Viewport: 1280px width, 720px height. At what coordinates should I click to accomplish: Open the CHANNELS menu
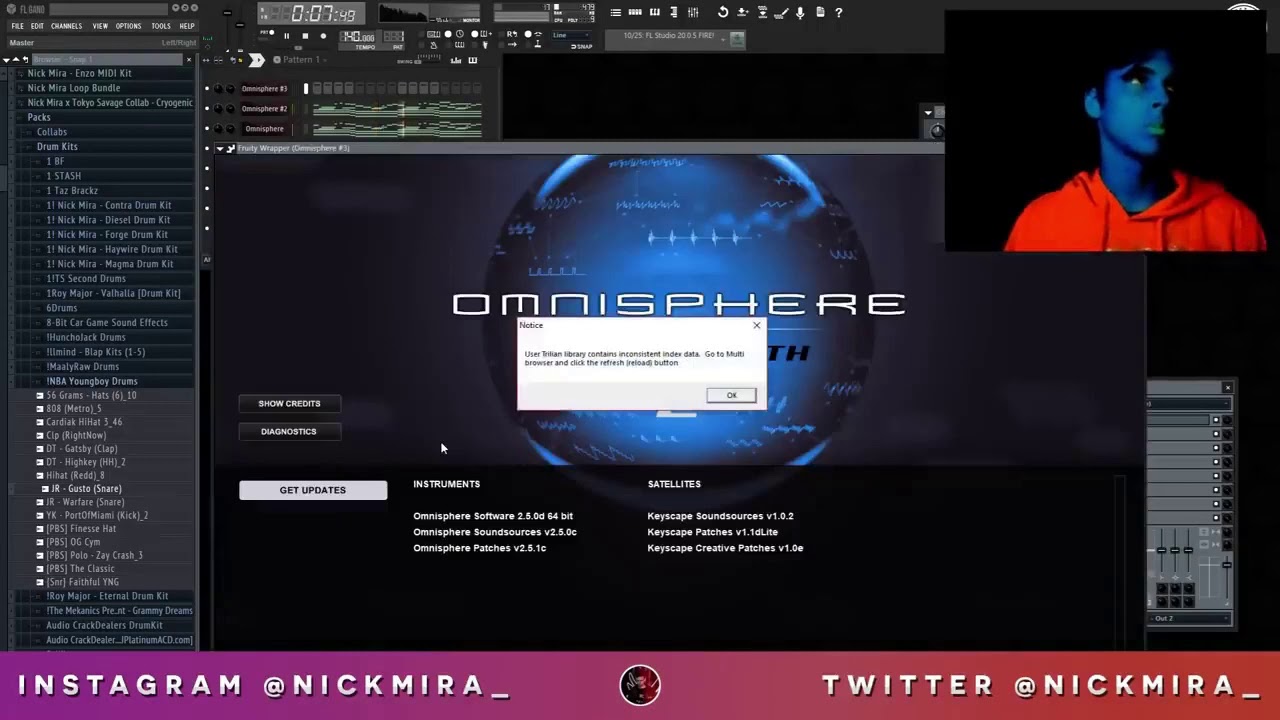(67, 26)
